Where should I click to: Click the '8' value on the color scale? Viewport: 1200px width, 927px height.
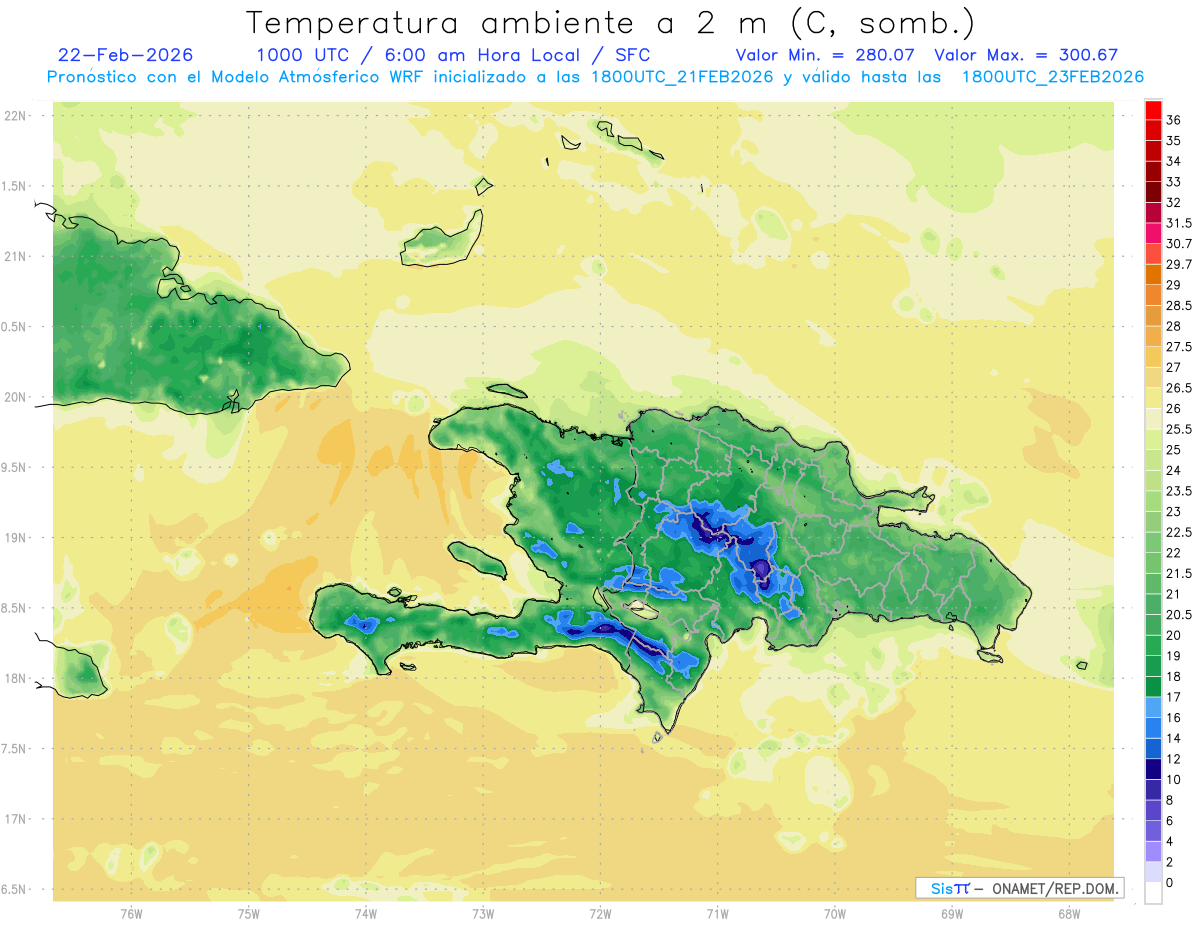(x=1170, y=801)
